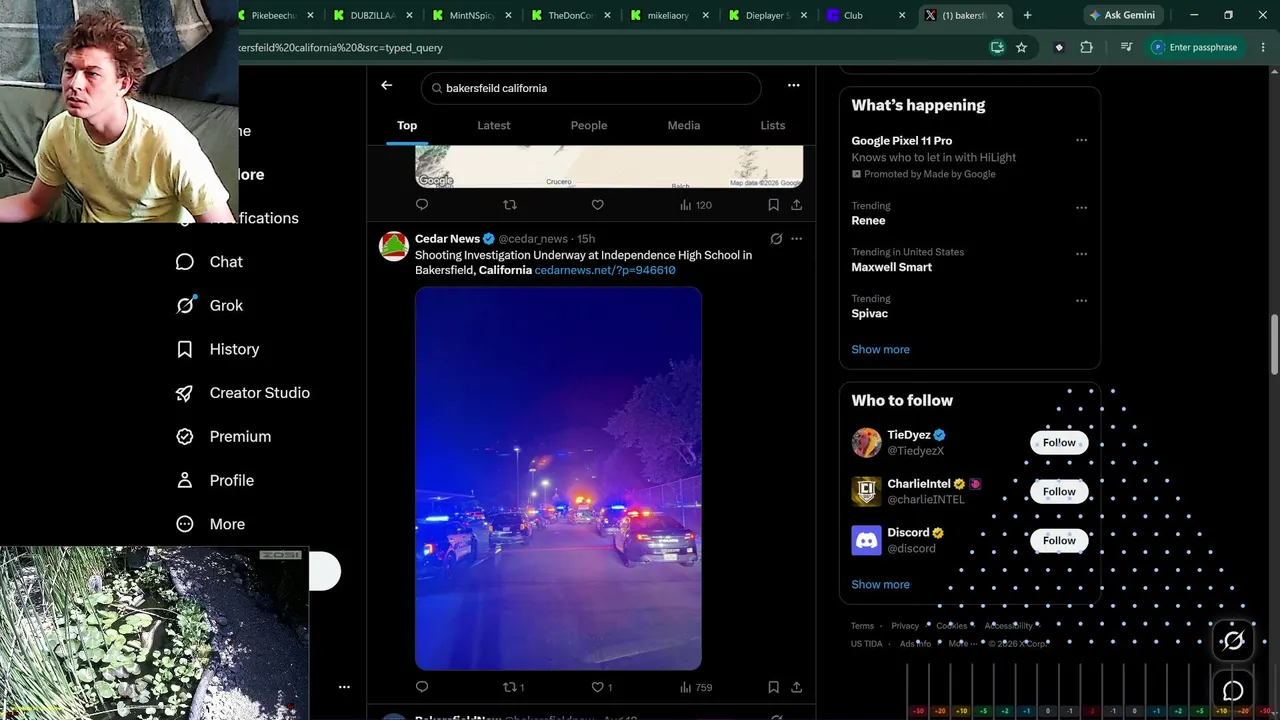
Task: Open History in the X sidebar
Action: coord(217,349)
